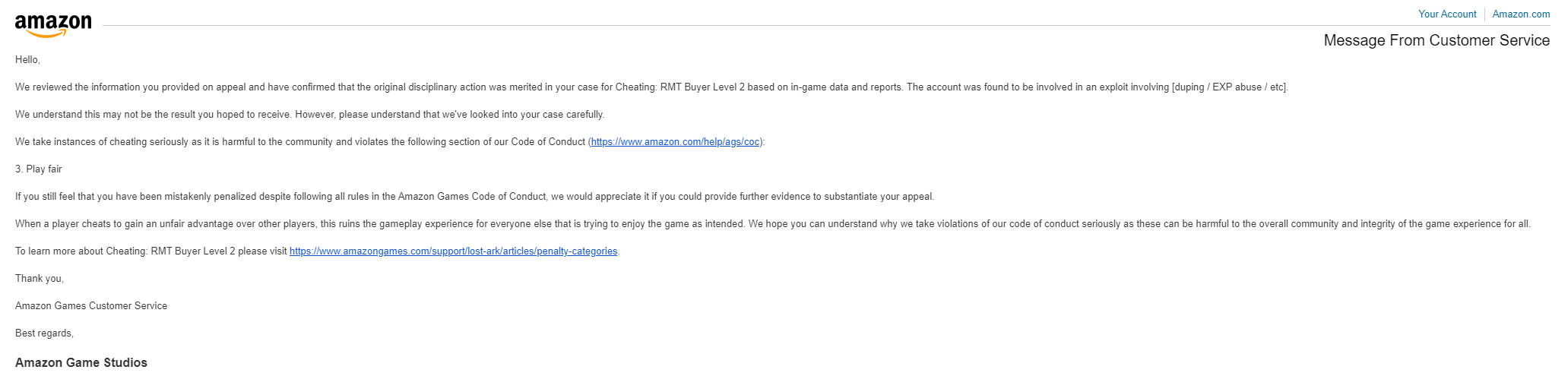The width and height of the screenshot is (1568, 376).
Task: Click the Amazon Game Studios signature text
Action: pos(81,363)
